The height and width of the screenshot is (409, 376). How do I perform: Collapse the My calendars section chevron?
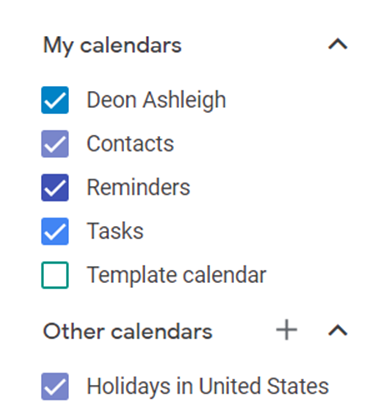[x=338, y=44]
